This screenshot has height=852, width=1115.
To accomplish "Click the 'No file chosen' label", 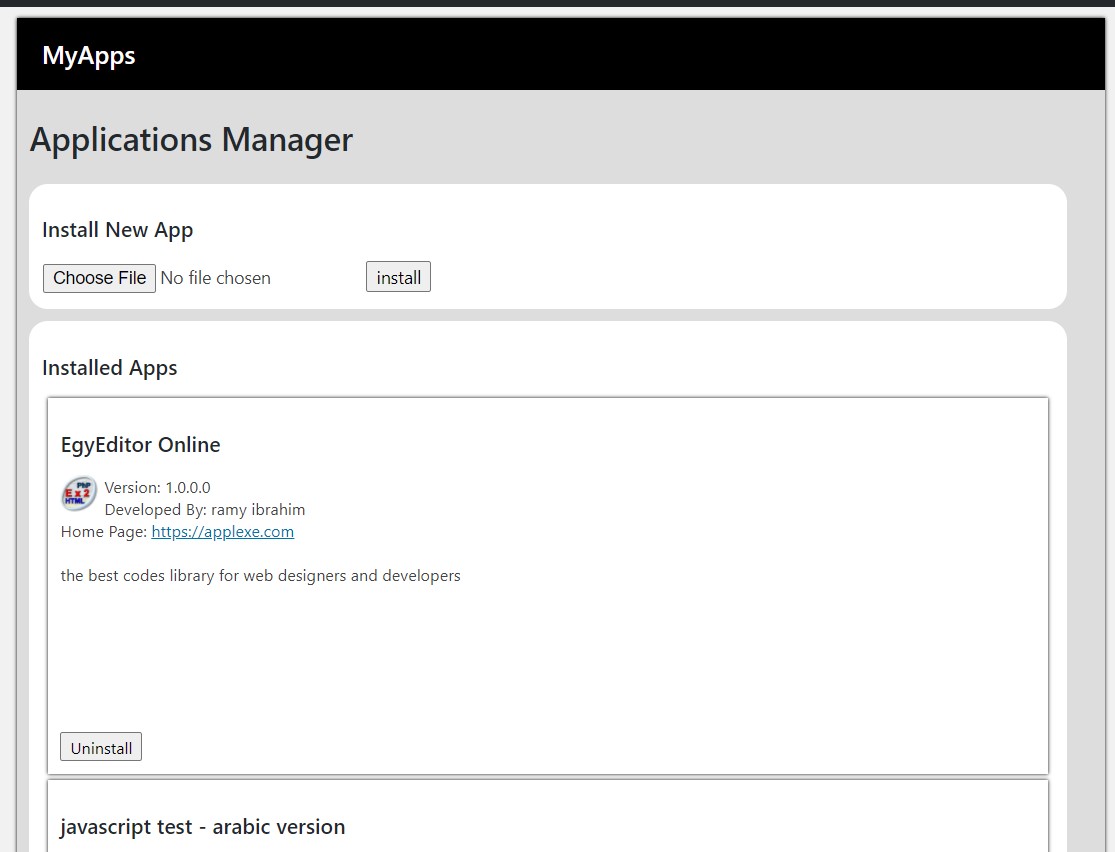I will [x=216, y=278].
